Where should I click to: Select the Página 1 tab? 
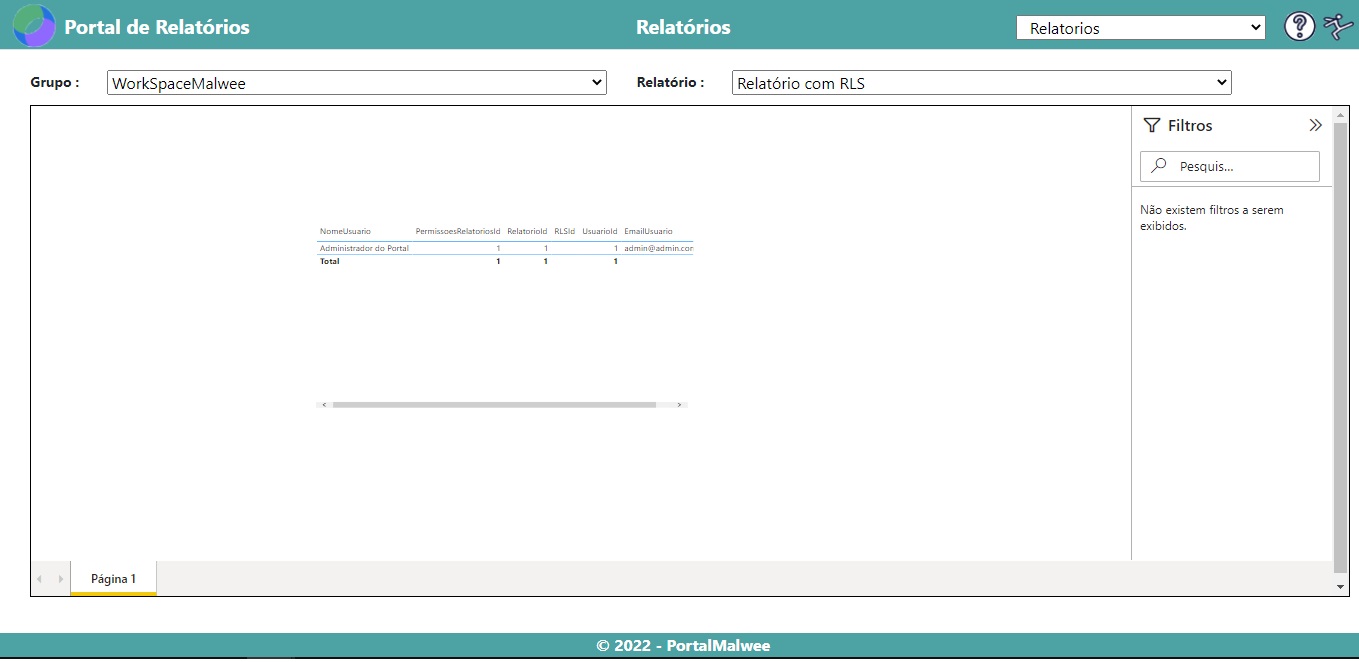point(113,579)
